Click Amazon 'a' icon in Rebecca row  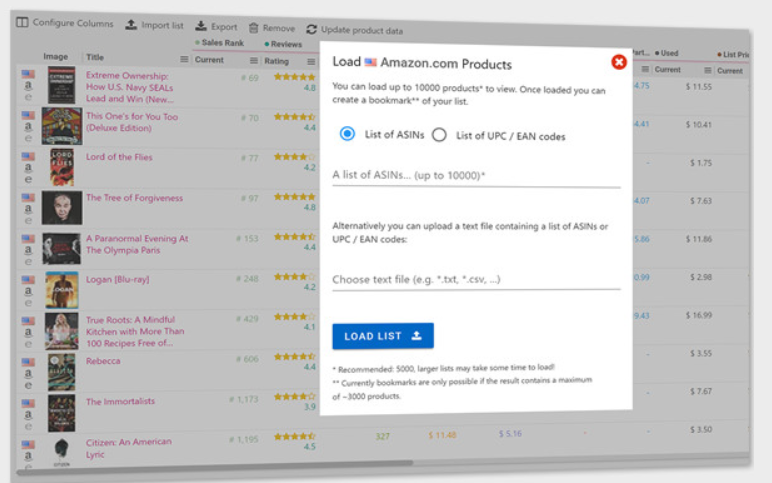(x=29, y=373)
